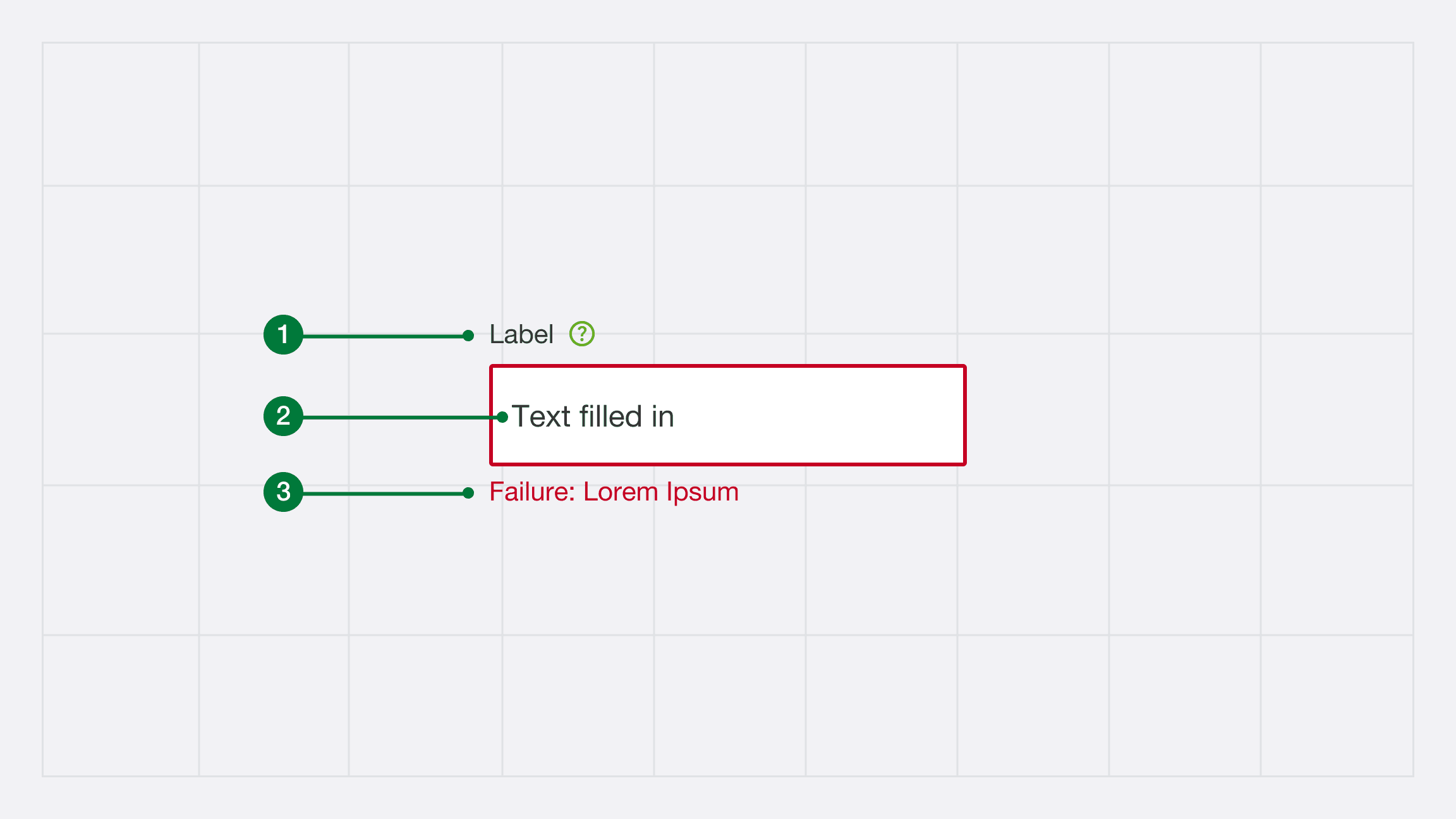
Task: Click the 'Text filled in' value
Action: pyautogui.click(x=593, y=416)
